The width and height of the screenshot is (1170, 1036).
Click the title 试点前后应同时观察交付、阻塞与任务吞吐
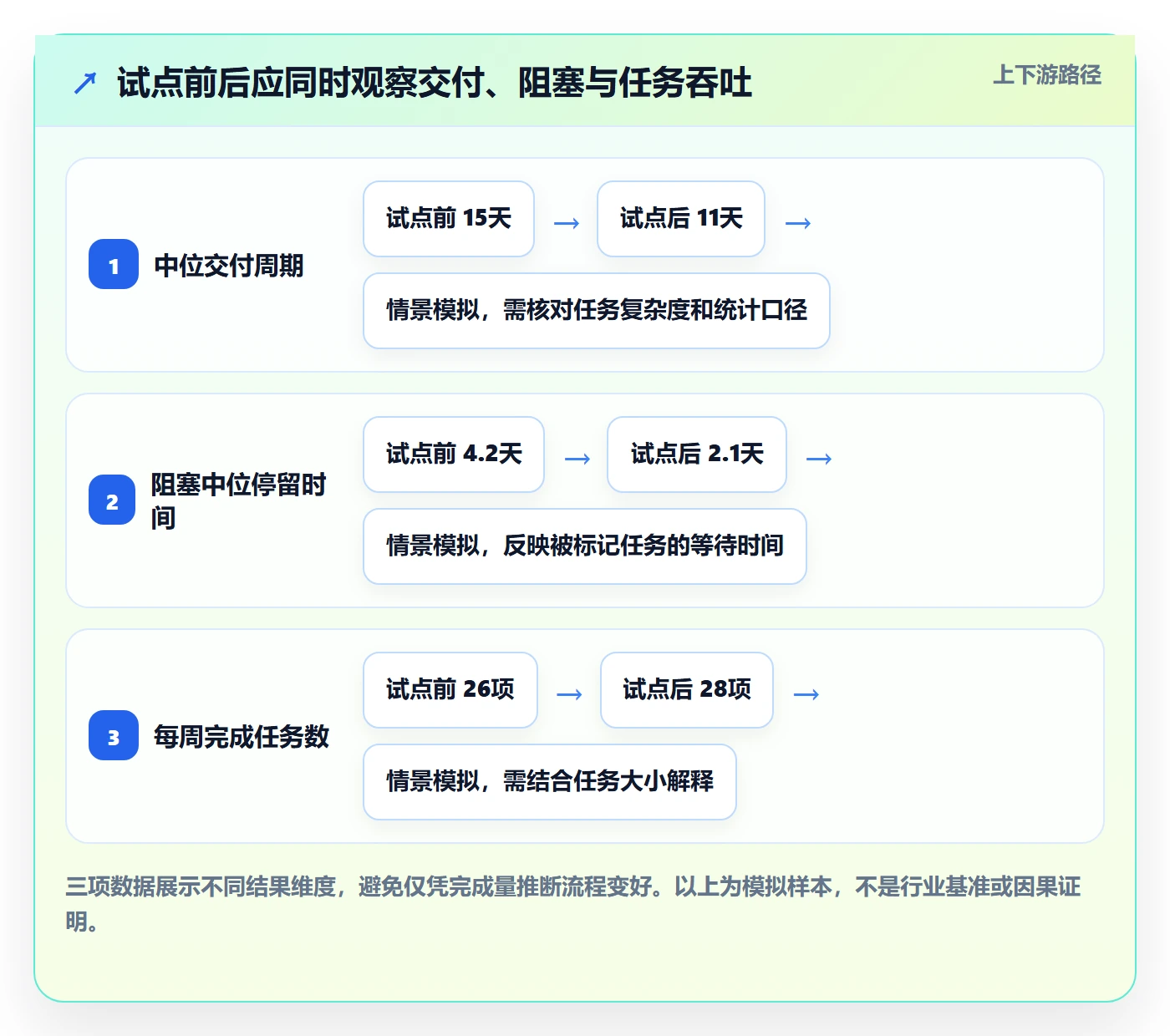click(435, 83)
